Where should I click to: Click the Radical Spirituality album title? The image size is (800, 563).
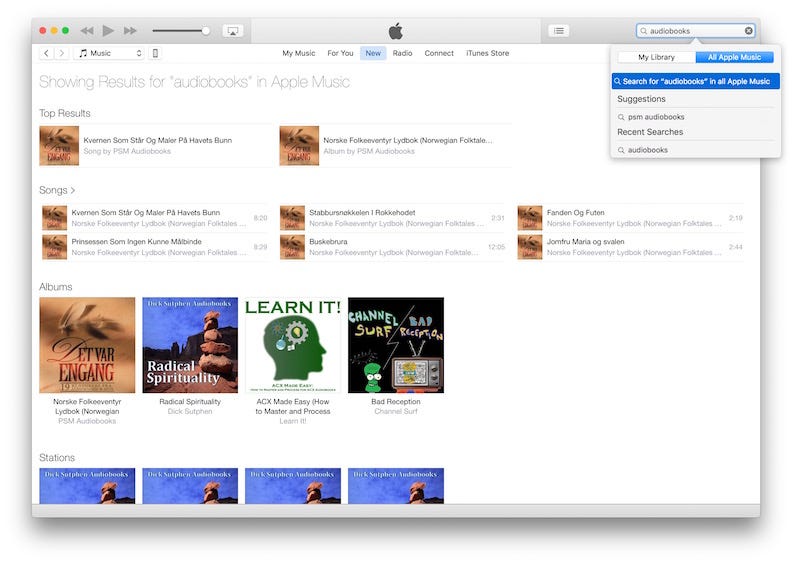(x=190, y=402)
